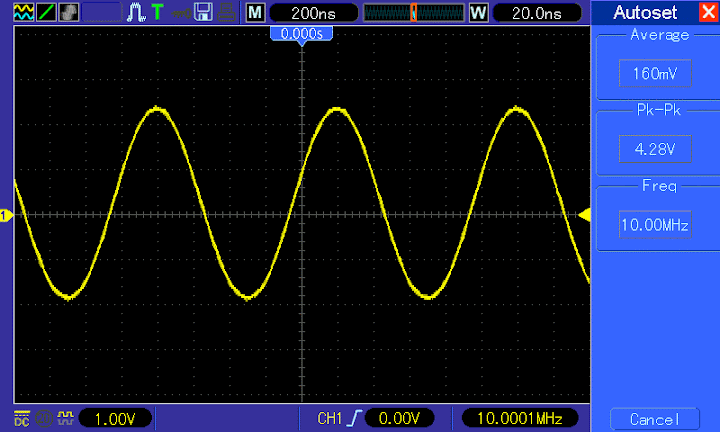The height and width of the screenshot is (432, 720).
Task: Click the 20 MHz bandwidth limit icon
Action: click(44, 418)
